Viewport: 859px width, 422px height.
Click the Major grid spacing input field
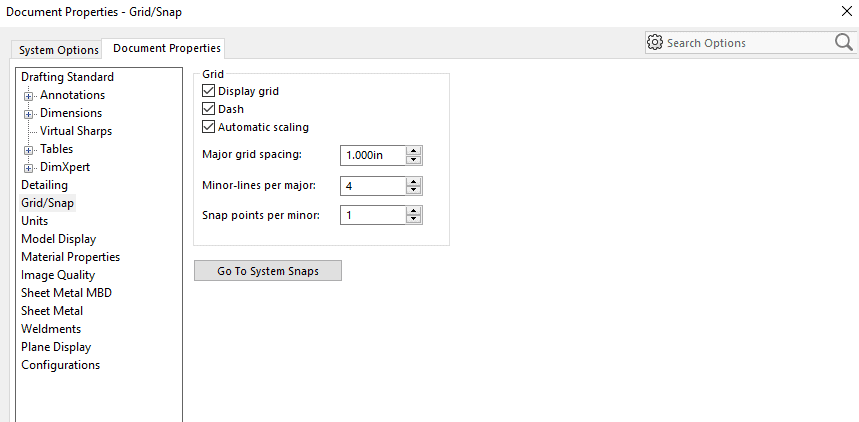point(373,155)
